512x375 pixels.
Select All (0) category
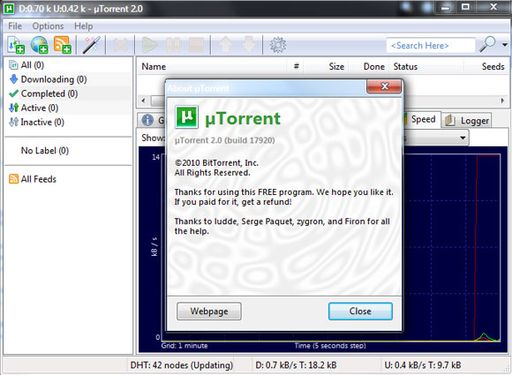(x=32, y=65)
